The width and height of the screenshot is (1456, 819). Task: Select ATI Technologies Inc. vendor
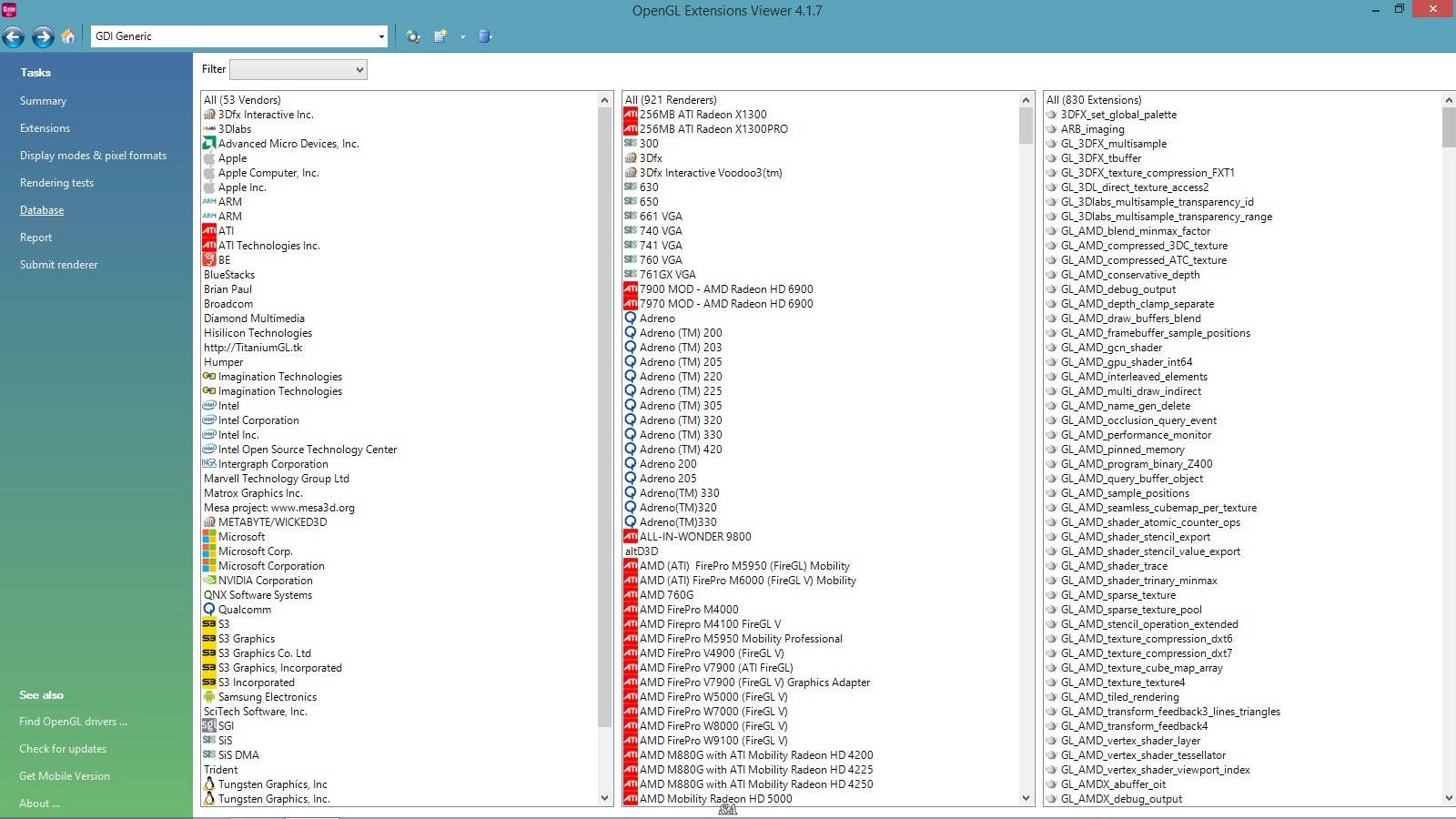261,246
